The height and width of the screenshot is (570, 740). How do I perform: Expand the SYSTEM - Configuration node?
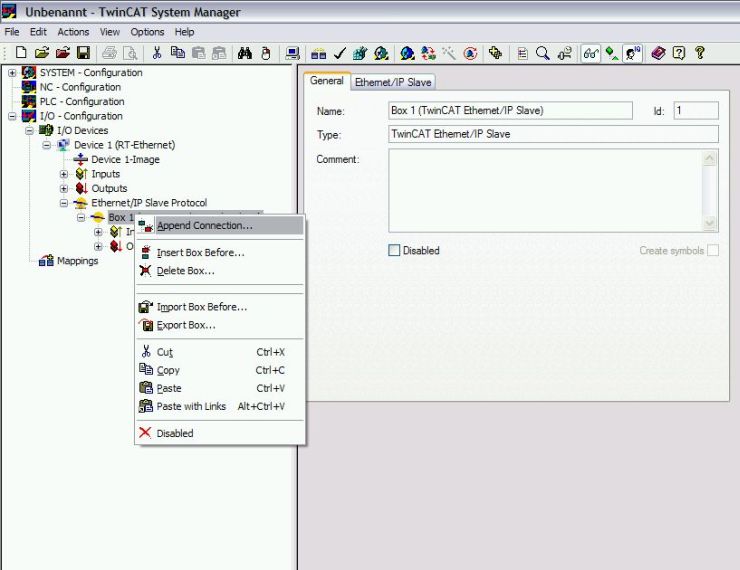click(x=12, y=73)
